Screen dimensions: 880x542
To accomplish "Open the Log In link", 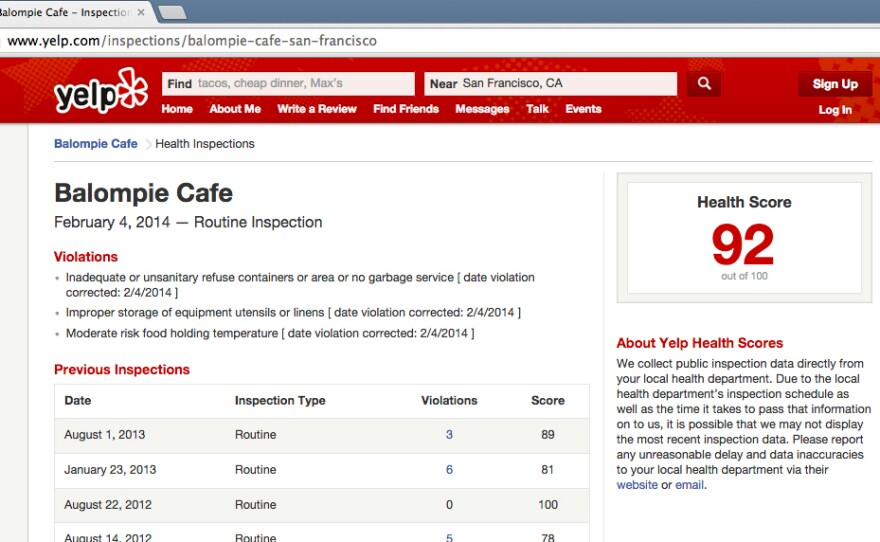I will click(x=834, y=110).
